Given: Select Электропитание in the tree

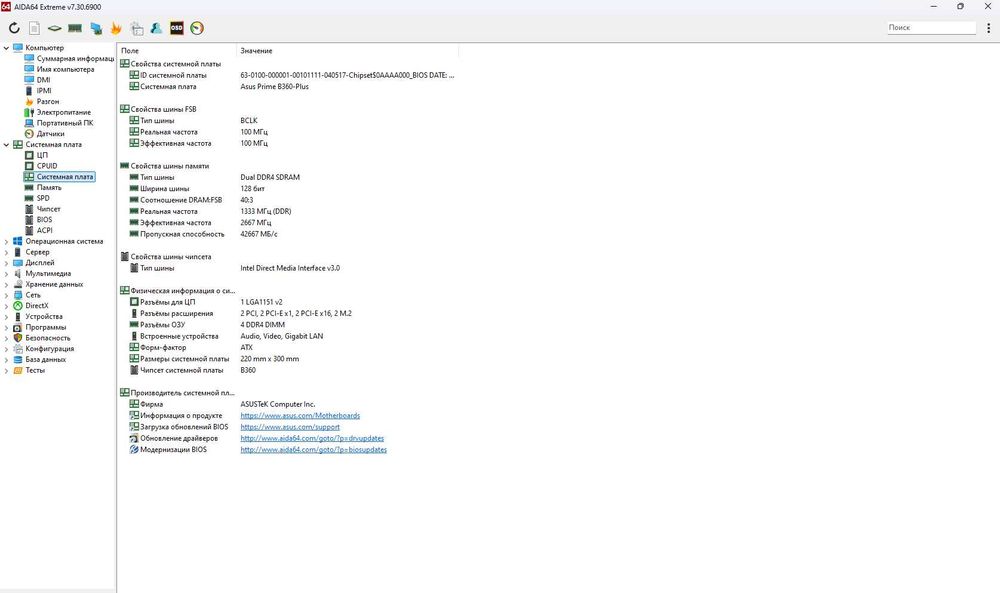Looking at the screenshot, I should click(64, 112).
